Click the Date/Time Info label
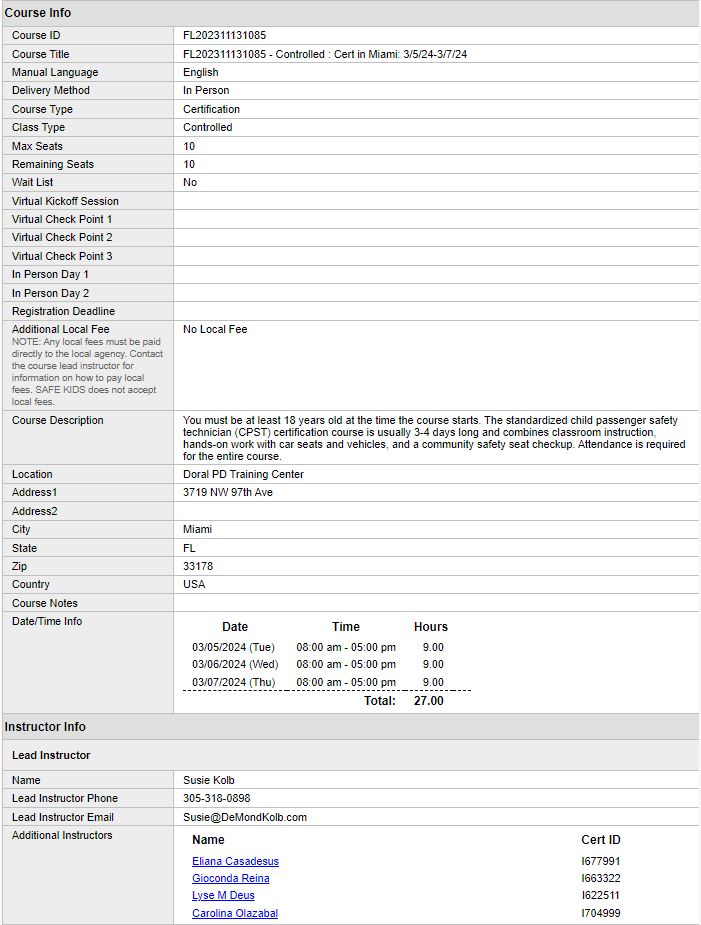This screenshot has width=701, height=925. (x=47, y=621)
